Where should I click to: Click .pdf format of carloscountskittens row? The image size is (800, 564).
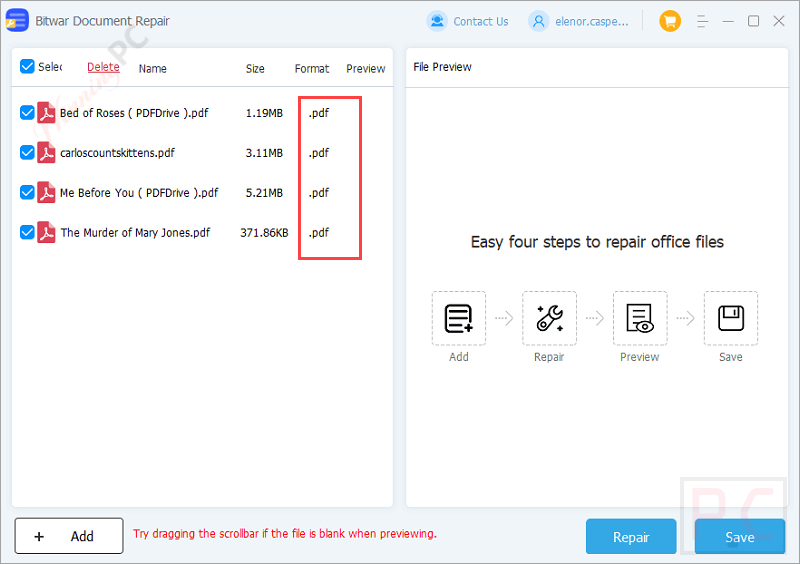tap(319, 153)
